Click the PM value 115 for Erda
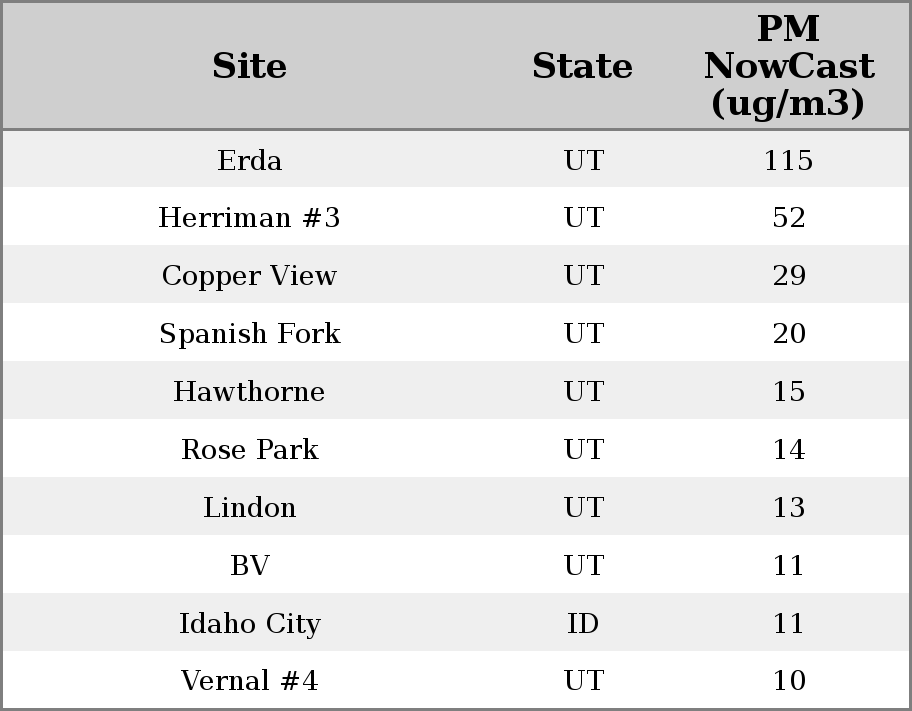 tap(788, 160)
